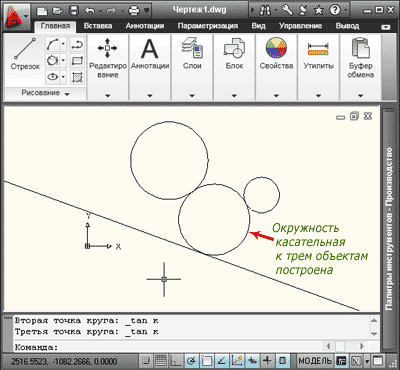Select the Ellipse drawing tool

[x=53, y=77]
